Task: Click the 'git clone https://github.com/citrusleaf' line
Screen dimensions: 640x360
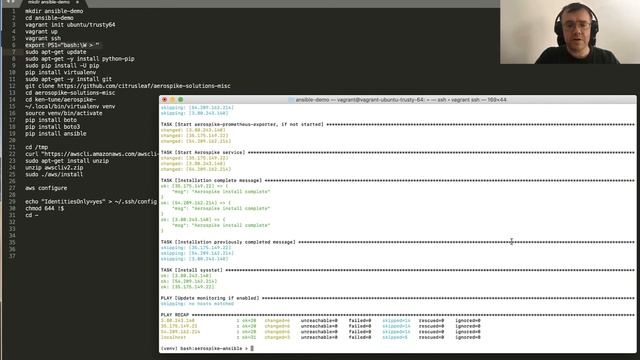Action: click(x=128, y=86)
